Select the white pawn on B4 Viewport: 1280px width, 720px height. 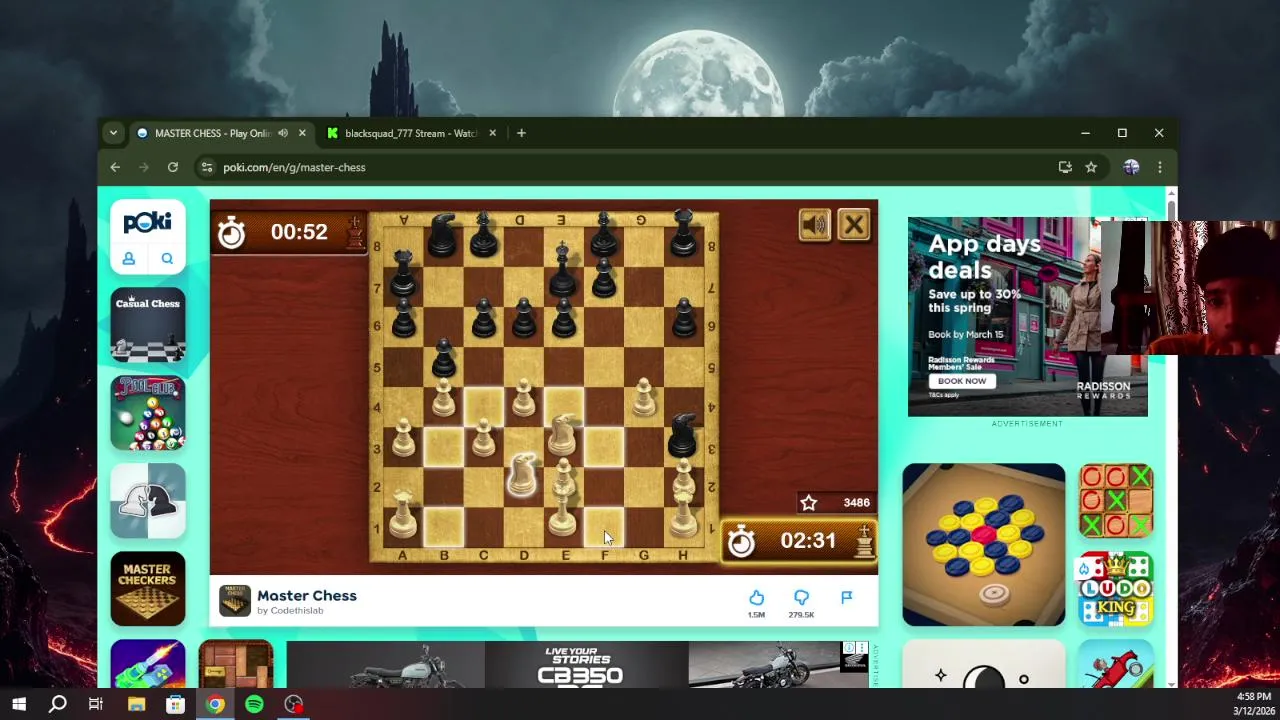coord(443,398)
